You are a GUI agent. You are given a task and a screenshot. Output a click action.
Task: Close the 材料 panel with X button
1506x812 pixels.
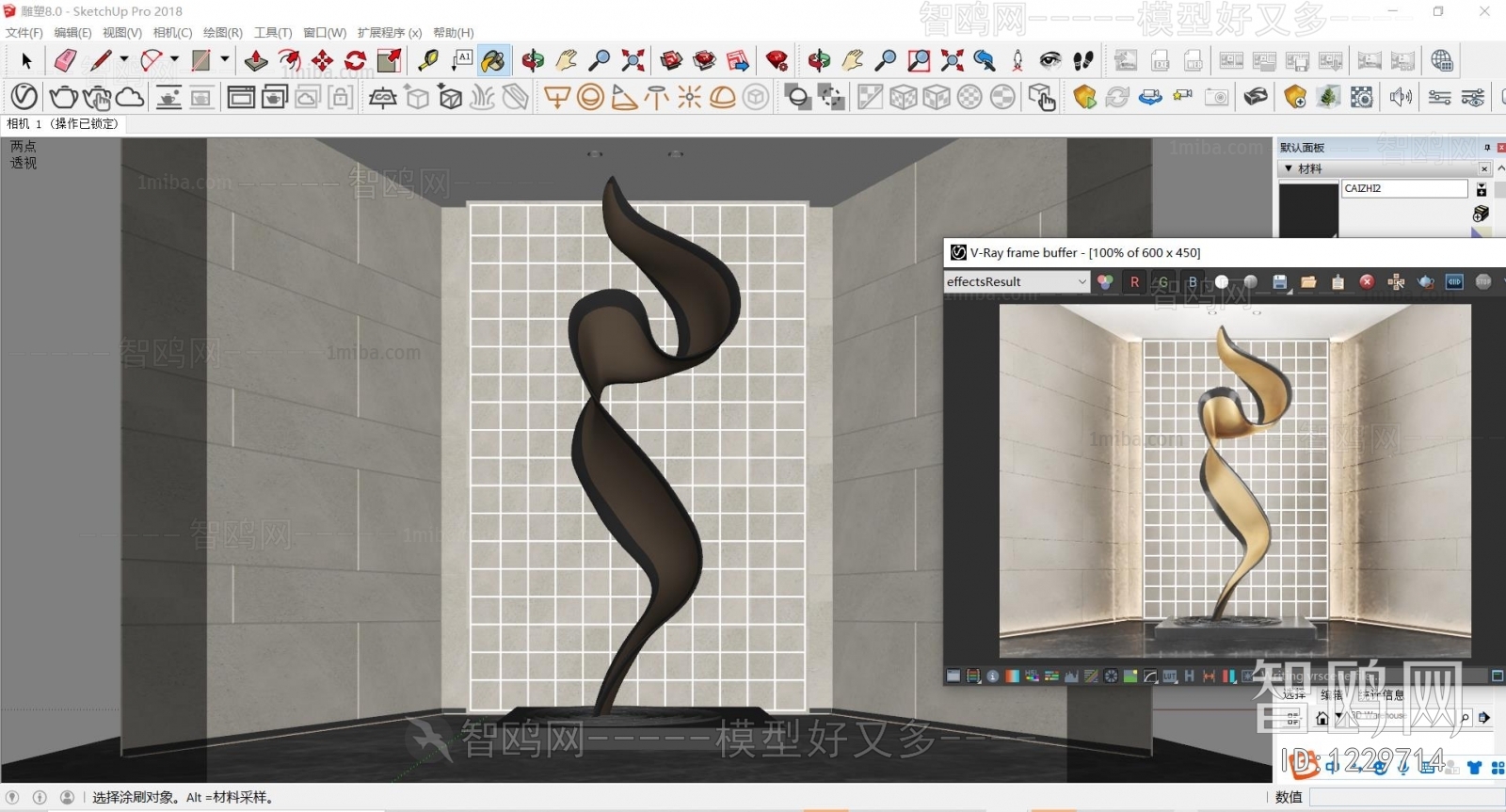(1484, 168)
